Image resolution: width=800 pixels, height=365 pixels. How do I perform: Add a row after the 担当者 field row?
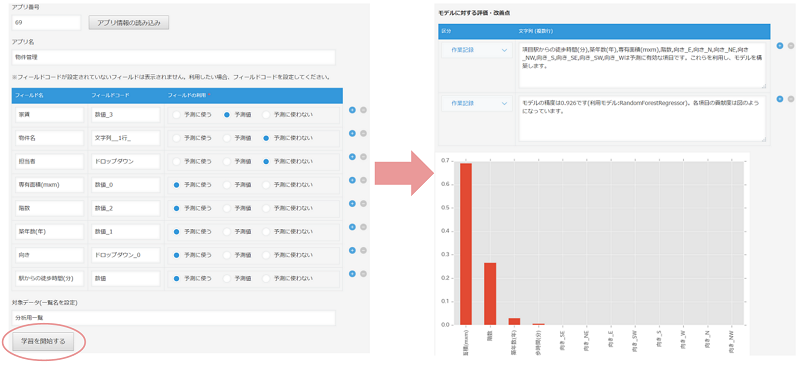click(x=352, y=157)
